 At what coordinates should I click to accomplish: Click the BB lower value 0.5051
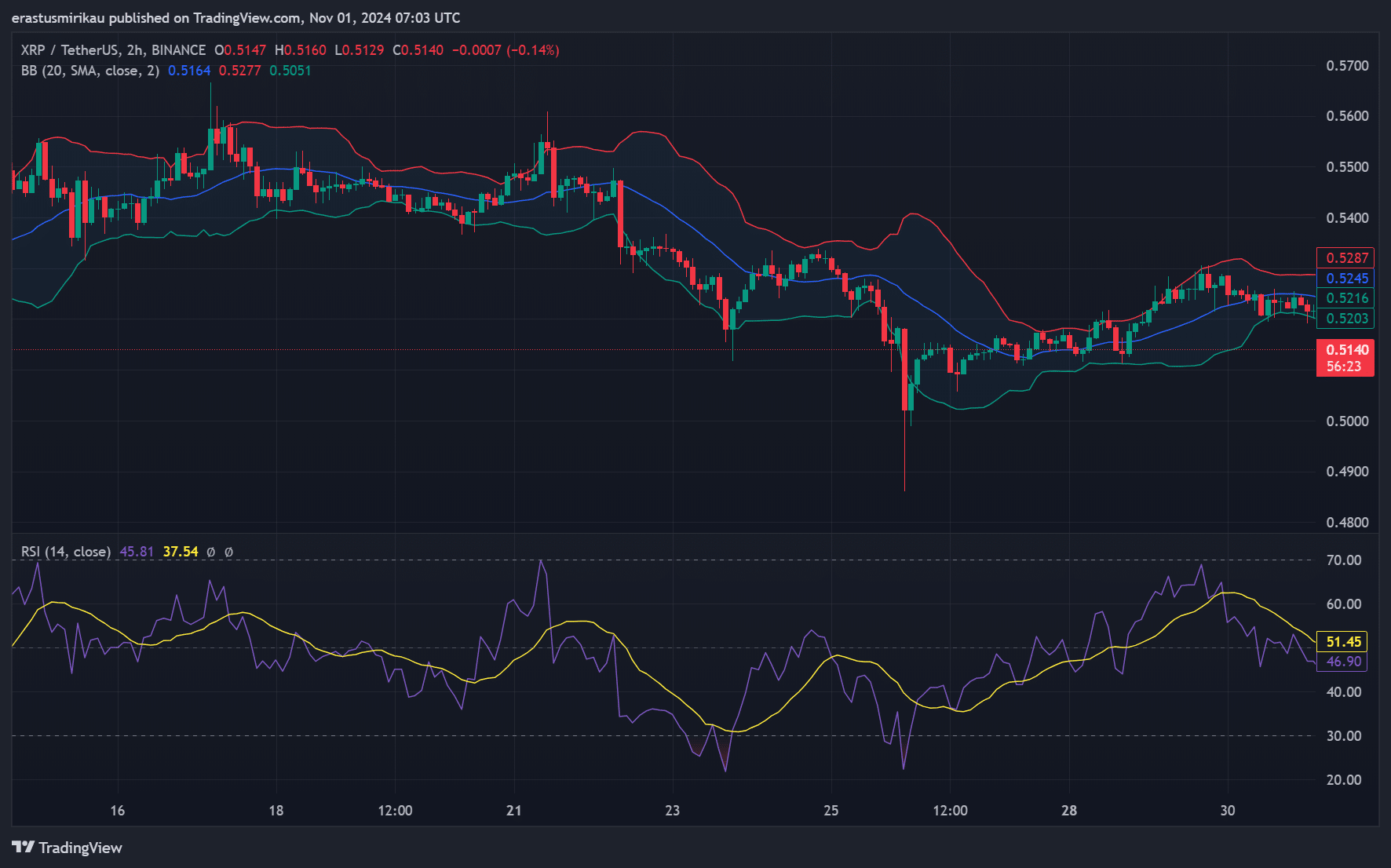pyautogui.click(x=290, y=71)
